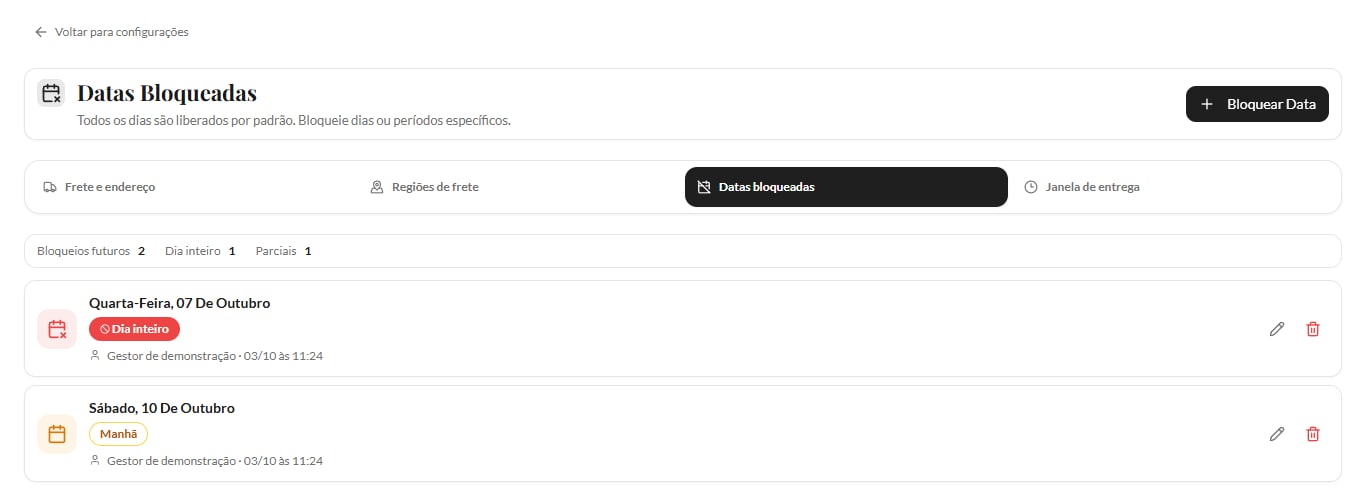Image resolution: width=1366 pixels, height=497 pixels.
Task: Click the back arrow icon
Action: point(41,32)
